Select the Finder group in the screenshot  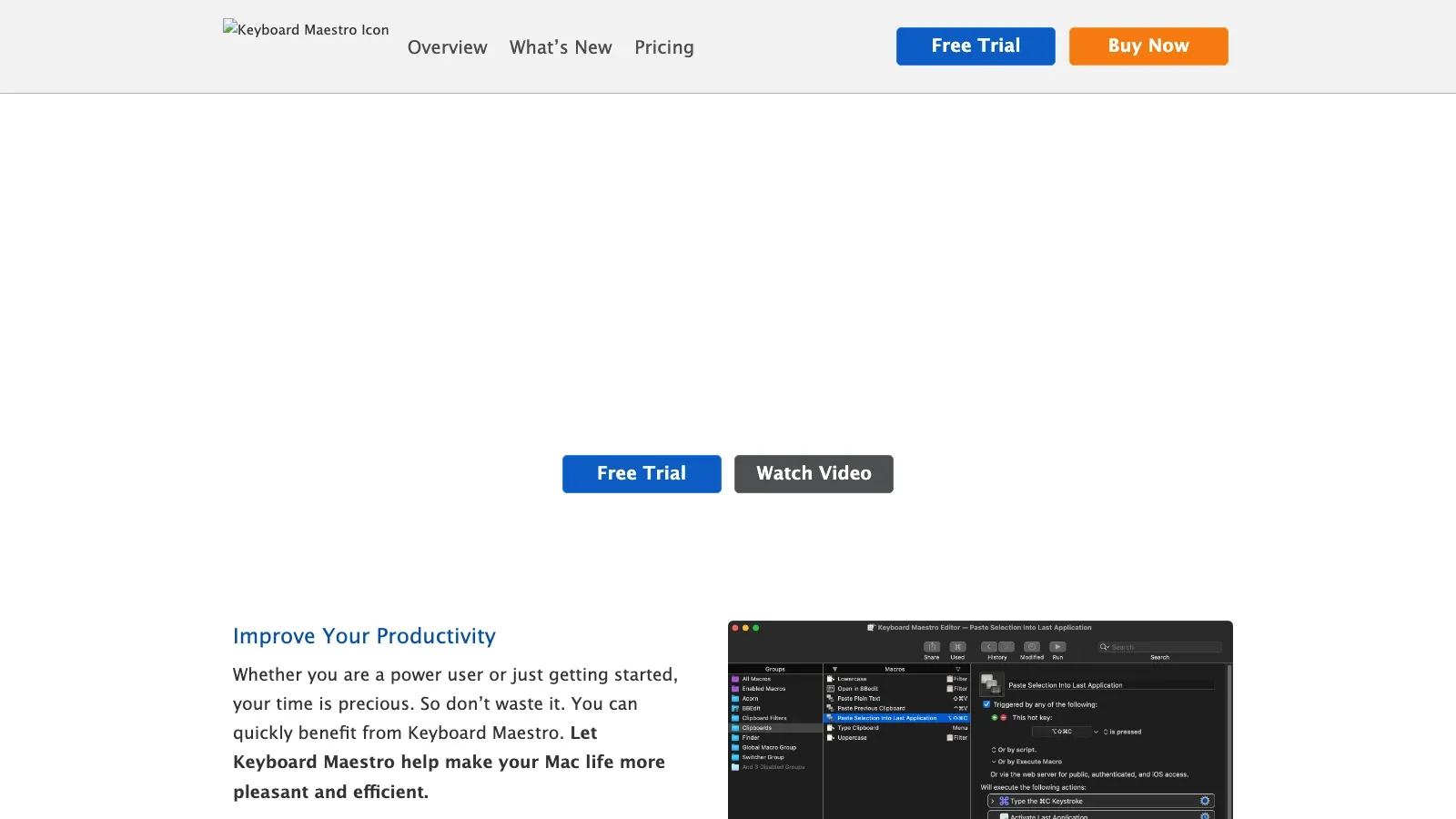tap(775, 738)
